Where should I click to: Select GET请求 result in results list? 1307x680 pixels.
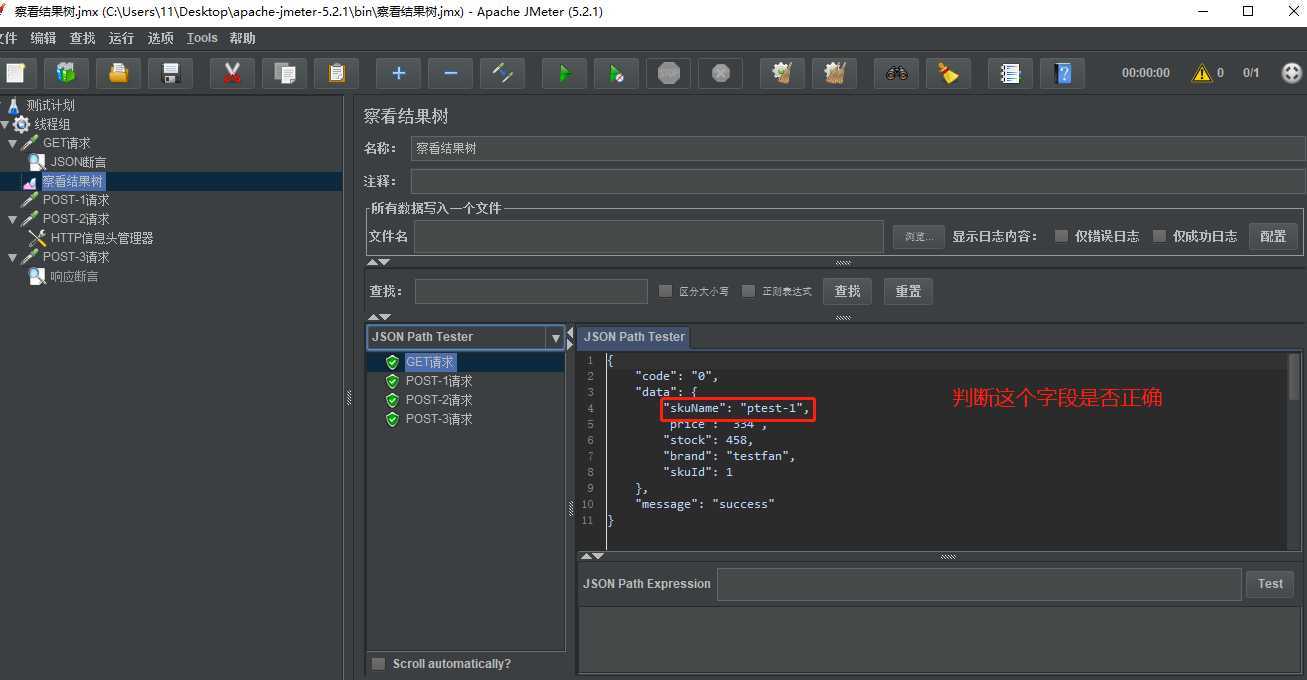430,362
